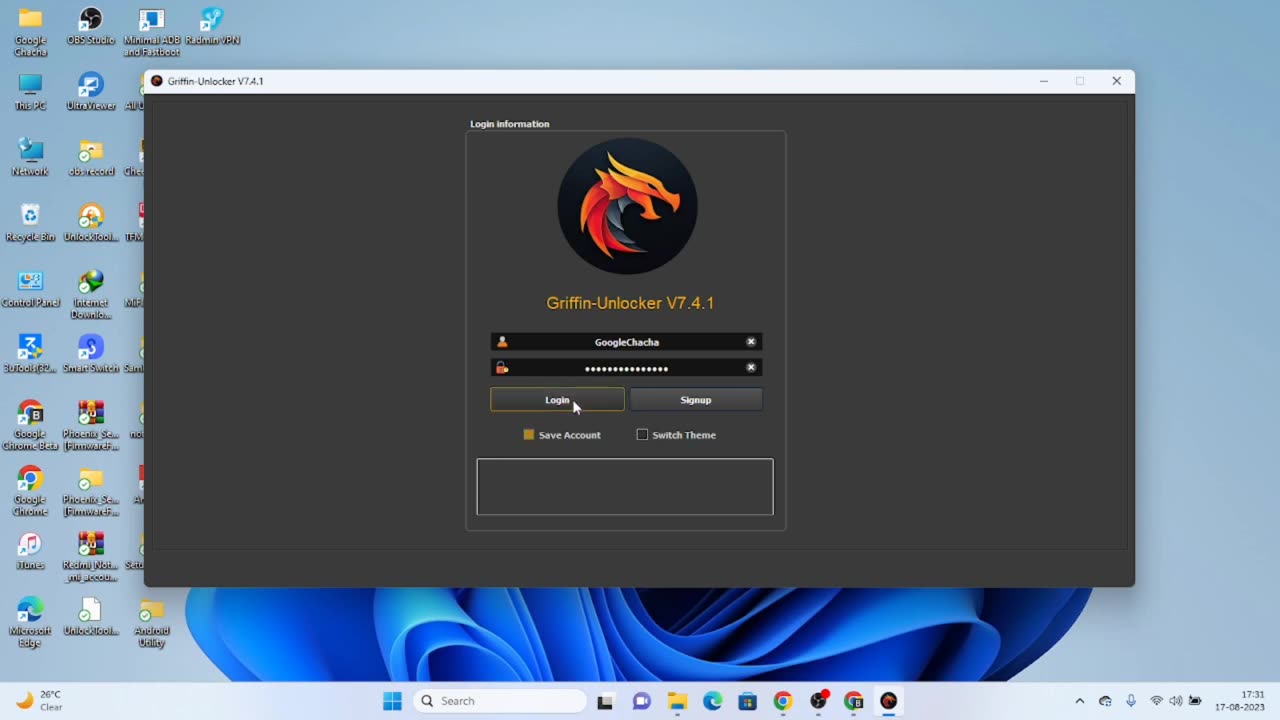The height and width of the screenshot is (720, 1280).
Task: Click the Griffin-Unlocker V7.4.1 heading text
Action: pyautogui.click(x=630, y=303)
